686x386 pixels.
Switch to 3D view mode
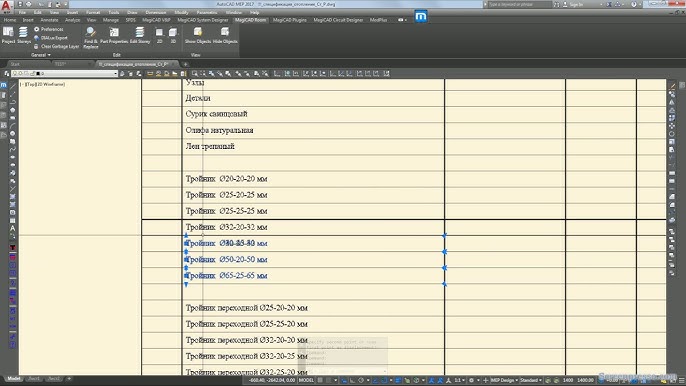pos(173,35)
